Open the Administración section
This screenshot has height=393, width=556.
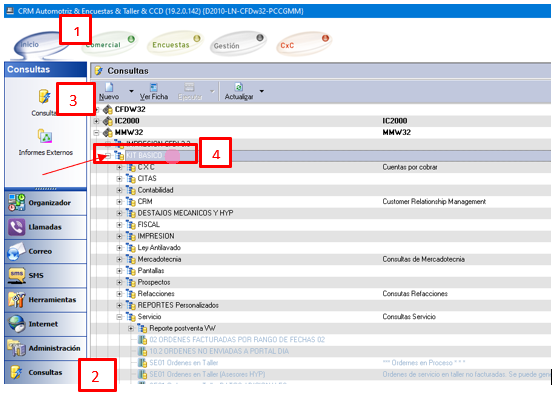click(x=45, y=348)
